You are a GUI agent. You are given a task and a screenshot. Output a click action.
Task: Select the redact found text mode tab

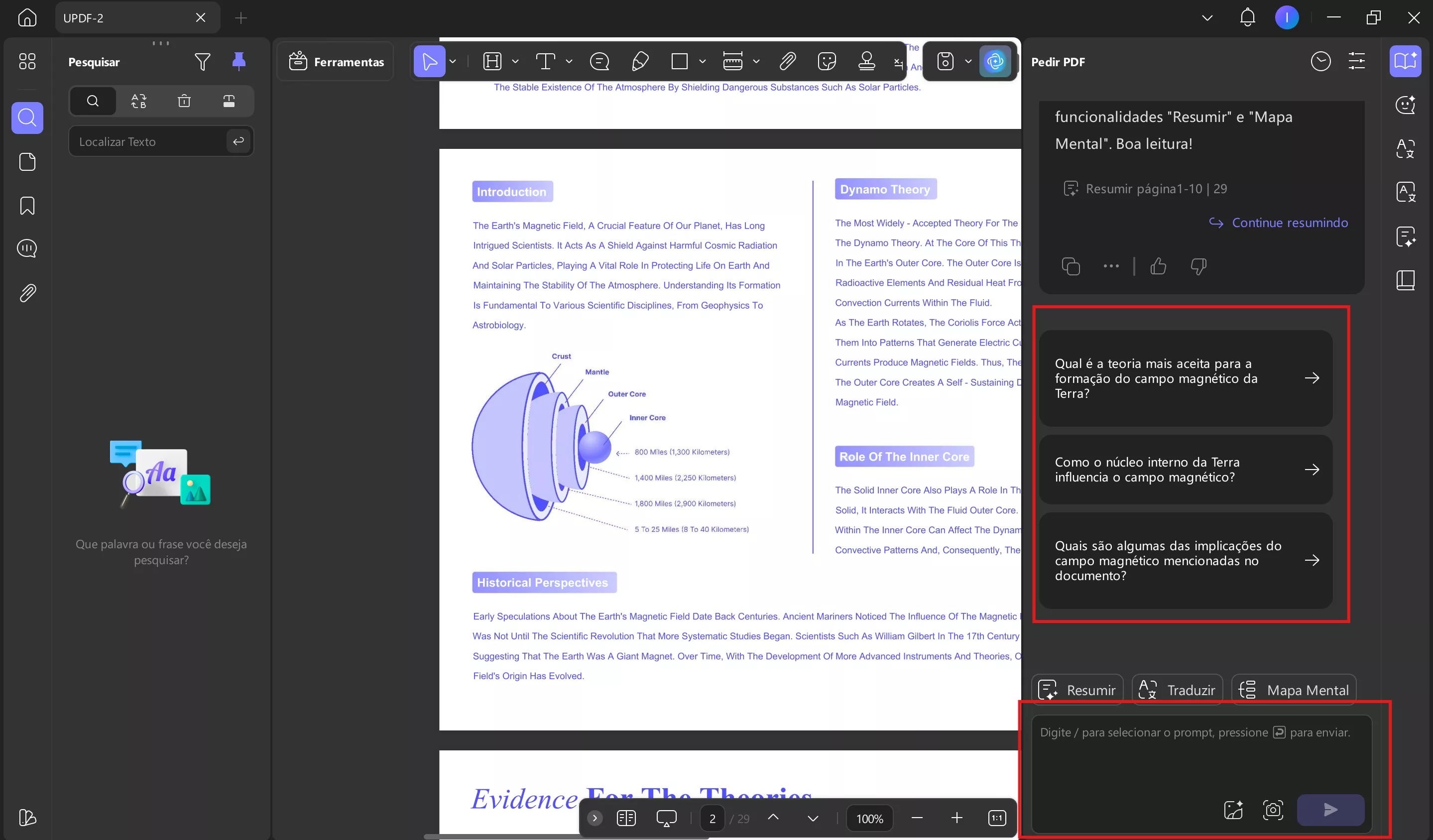pos(229,101)
